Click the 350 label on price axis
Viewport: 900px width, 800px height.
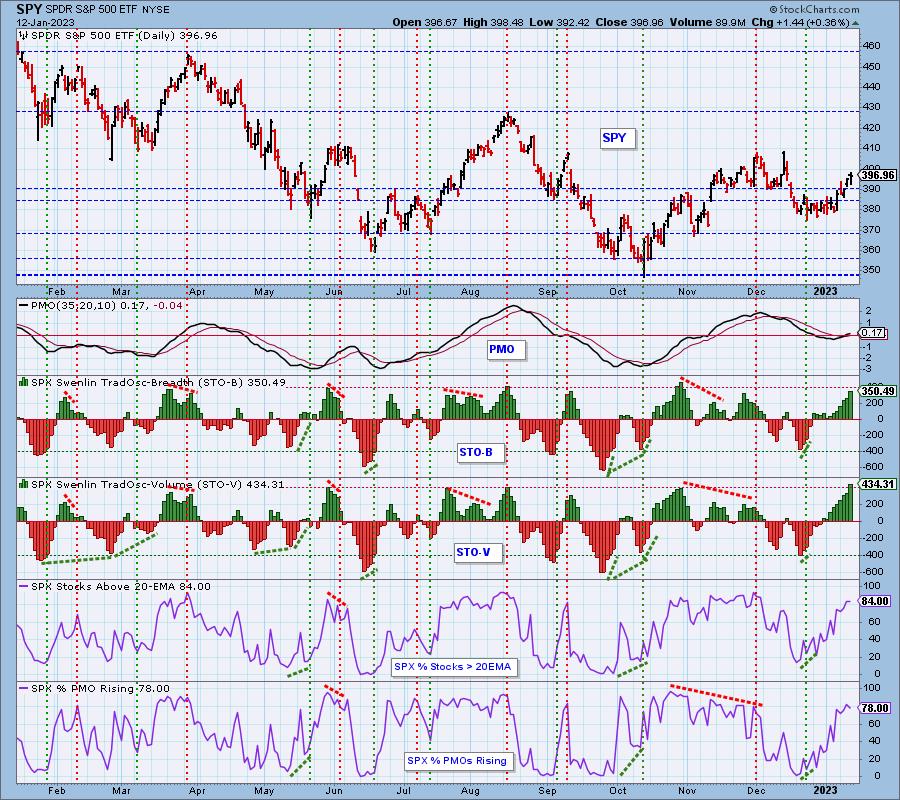tap(871, 270)
